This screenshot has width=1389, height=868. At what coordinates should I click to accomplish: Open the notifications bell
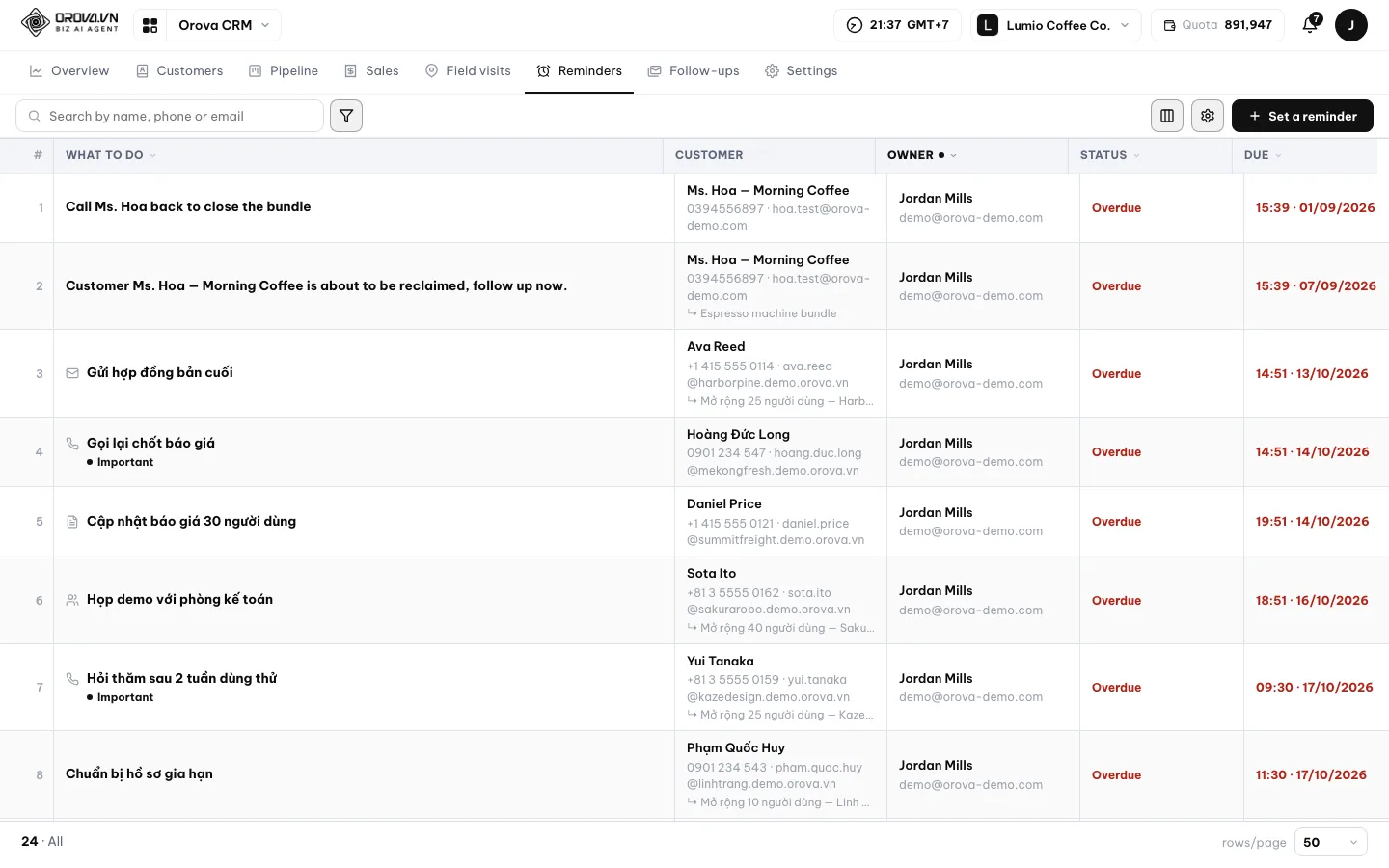1310,25
